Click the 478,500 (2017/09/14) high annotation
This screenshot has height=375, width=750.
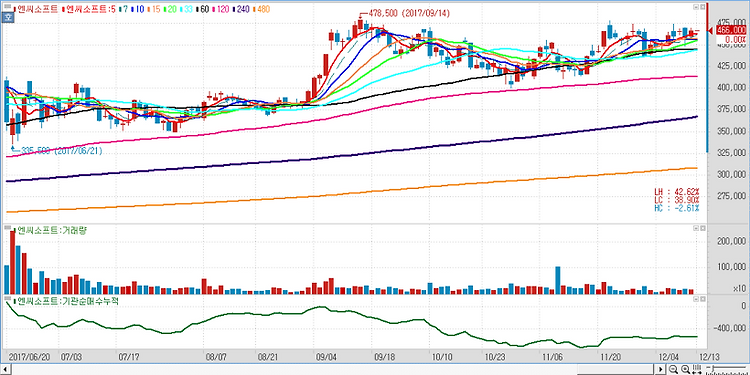point(408,14)
